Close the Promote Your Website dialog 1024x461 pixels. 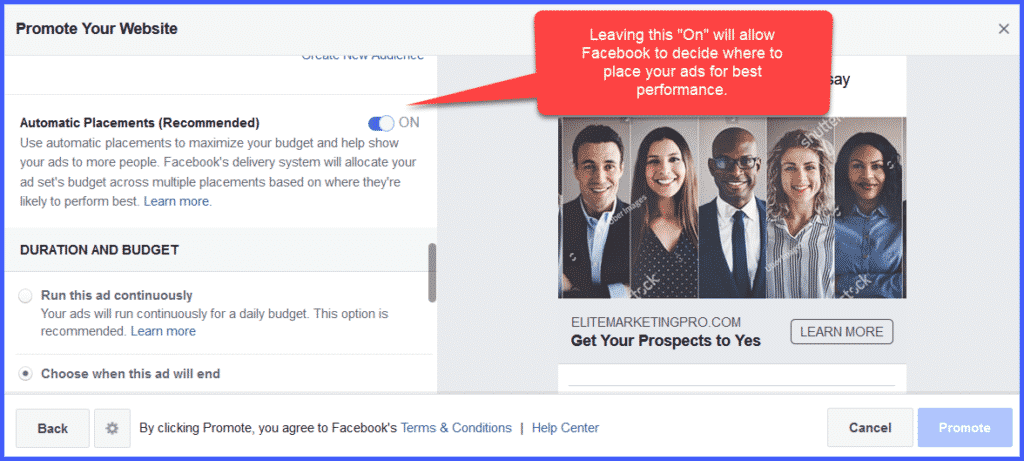pyautogui.click(x=1004, y=29)
